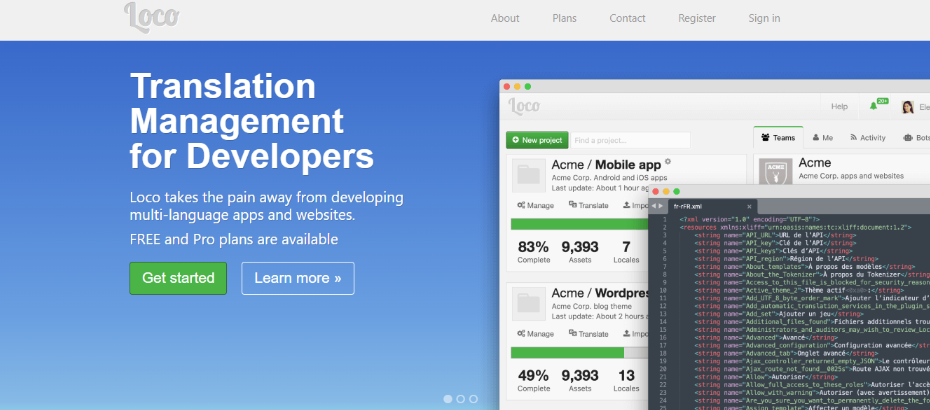Select the first carousel slide dot
This screenshot has height=410, width=930.
447,398
